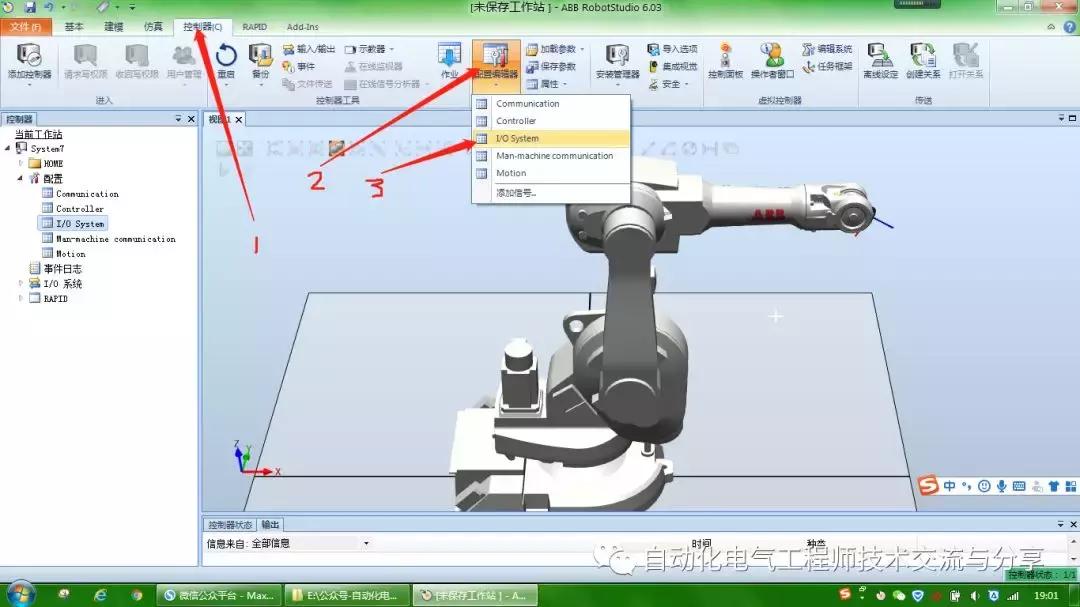Collapse the 配置 node in controller tree
The height and width of the screenshot is (607, 1080).
[21, 178]
